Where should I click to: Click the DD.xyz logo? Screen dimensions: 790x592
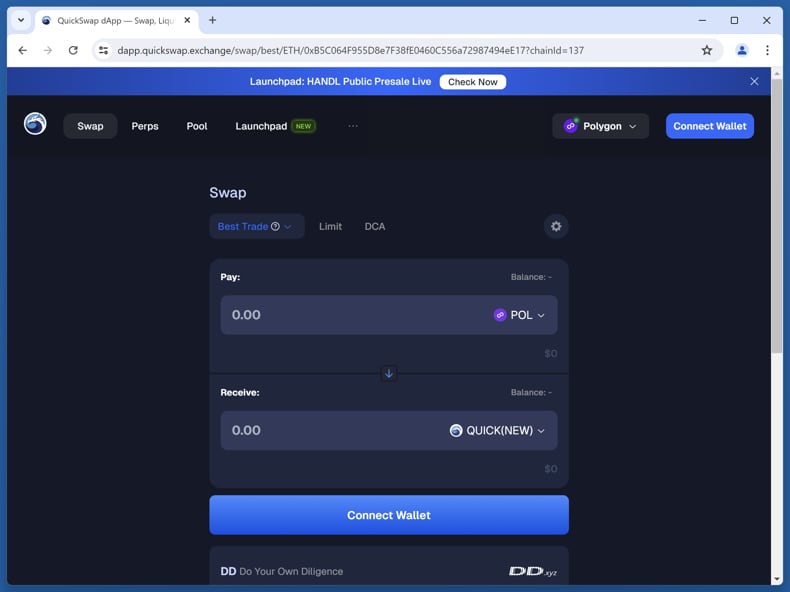533,571
